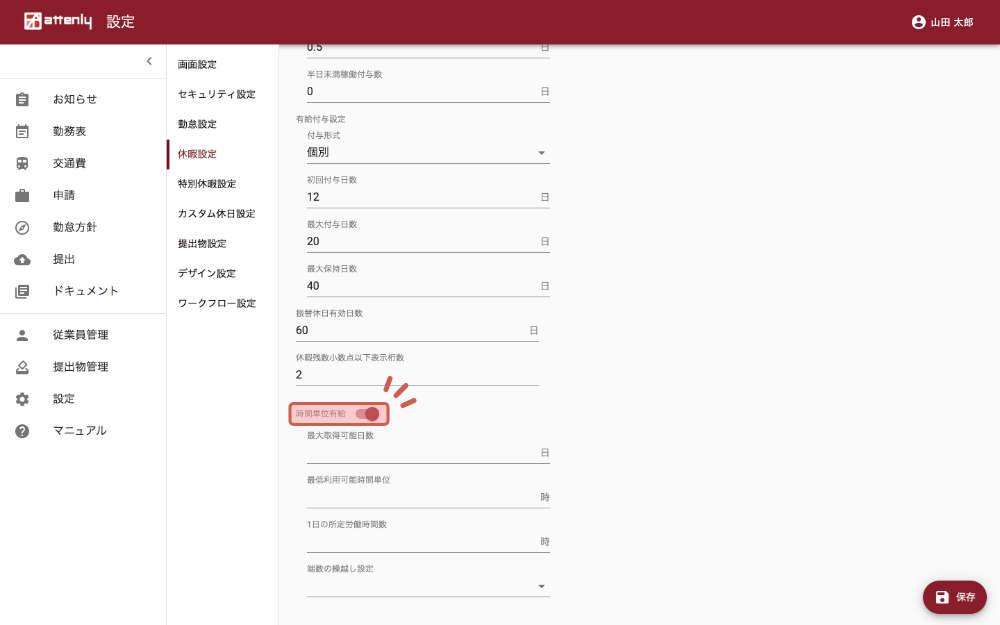This screenshot has height=625, width=1000.
Task: Click the 最大保持日数 field
Action: [x=422, y=286]
